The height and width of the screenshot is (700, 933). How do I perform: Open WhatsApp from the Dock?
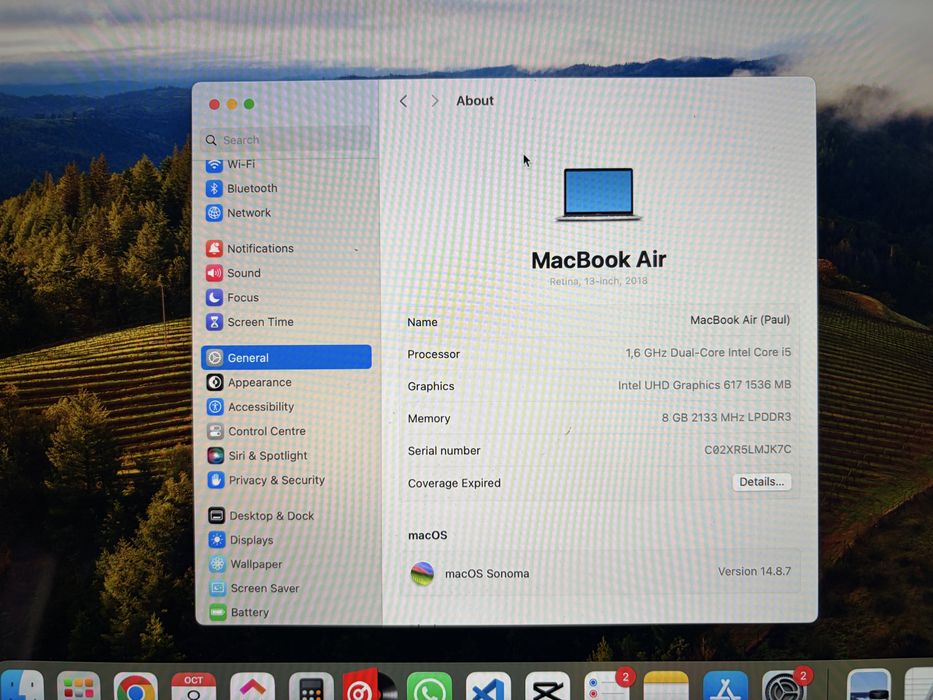(429, 687)
